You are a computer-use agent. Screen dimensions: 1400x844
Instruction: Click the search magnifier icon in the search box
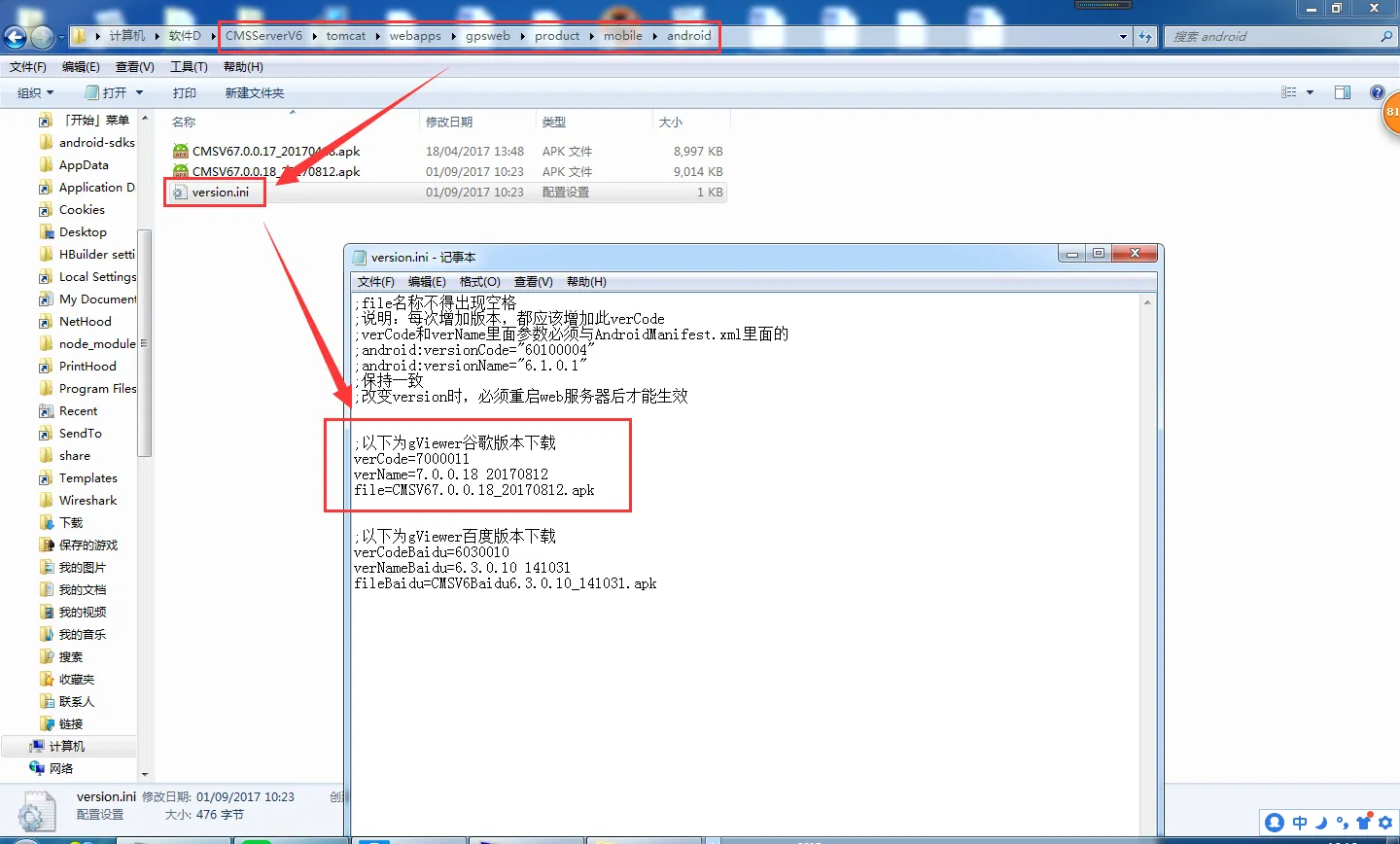(1386, 36)
